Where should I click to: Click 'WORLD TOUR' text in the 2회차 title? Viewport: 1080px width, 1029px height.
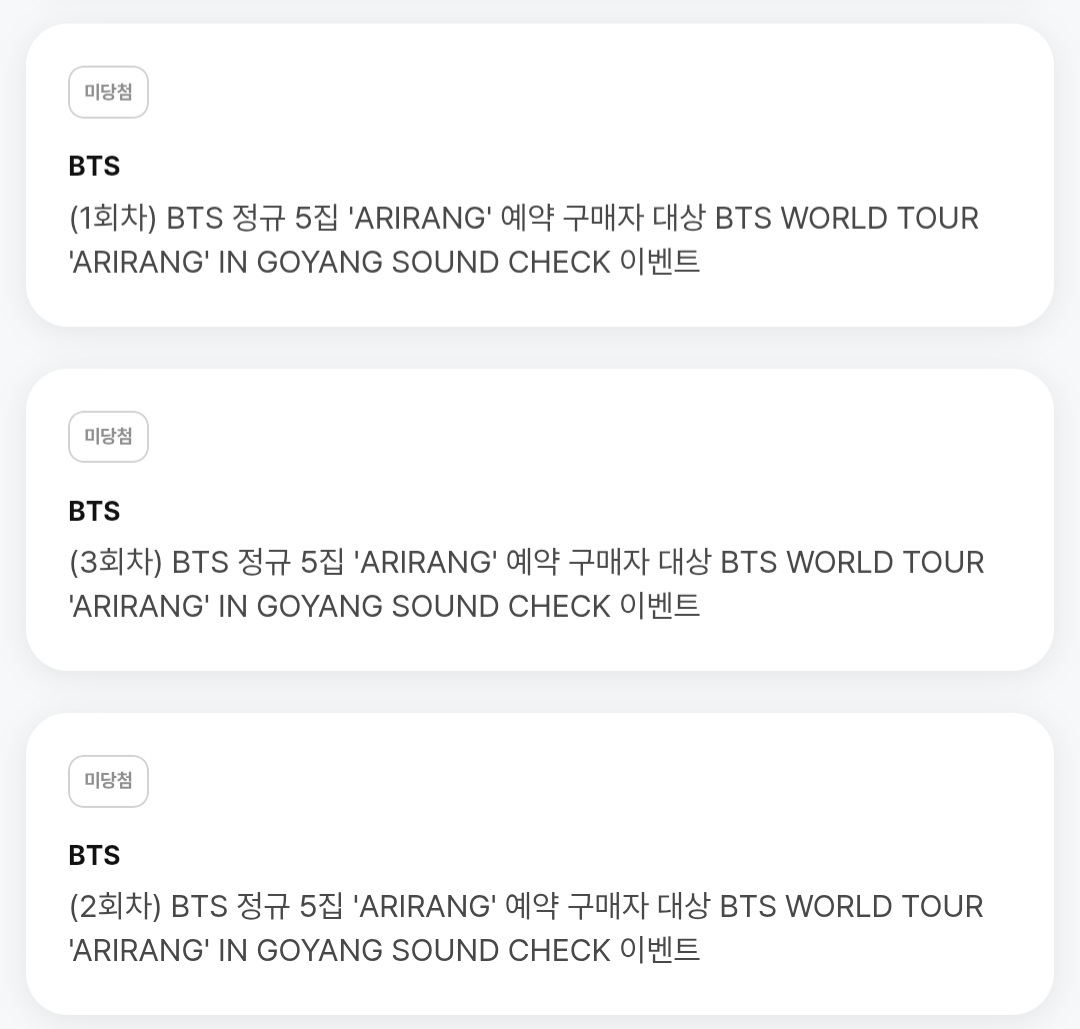pos(884,906)
